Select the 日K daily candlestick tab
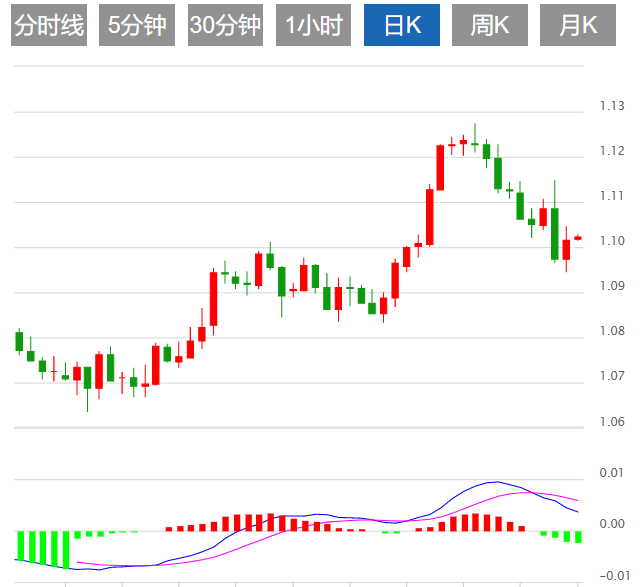The height and width of the screenshot is (587, 643). click(x=402, y=25)
